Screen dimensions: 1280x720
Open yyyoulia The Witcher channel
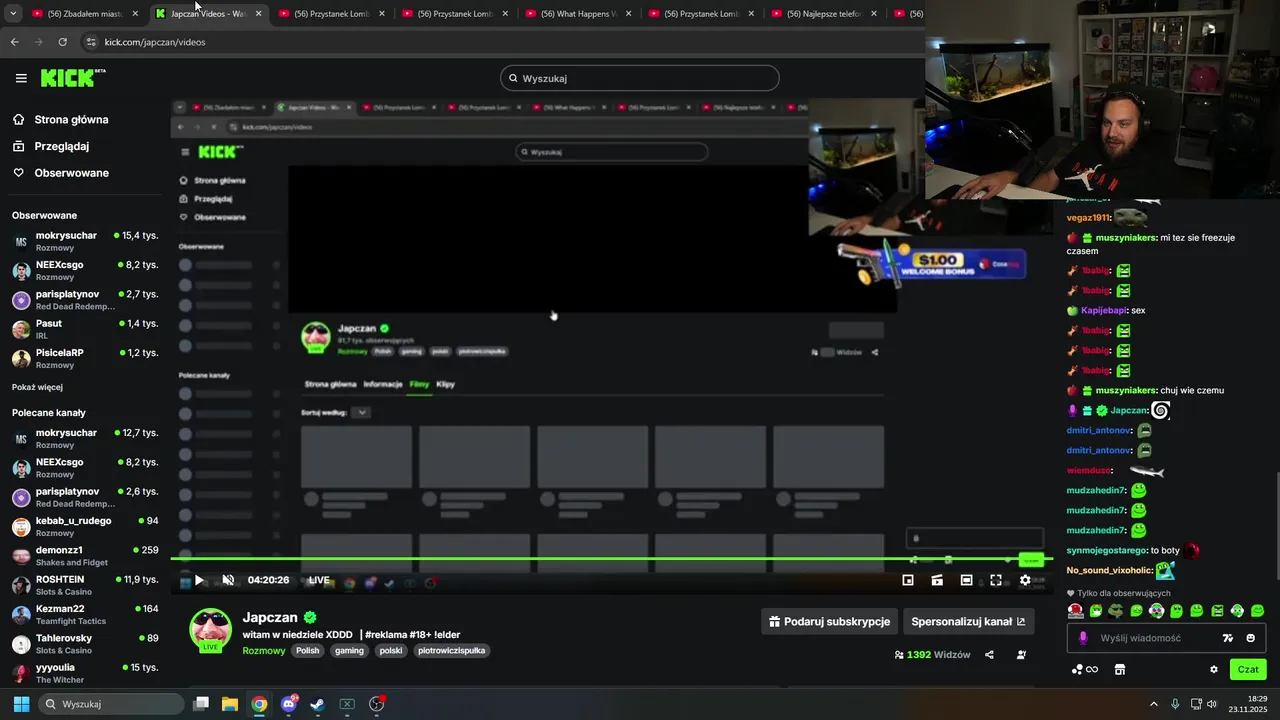point(85,673)
